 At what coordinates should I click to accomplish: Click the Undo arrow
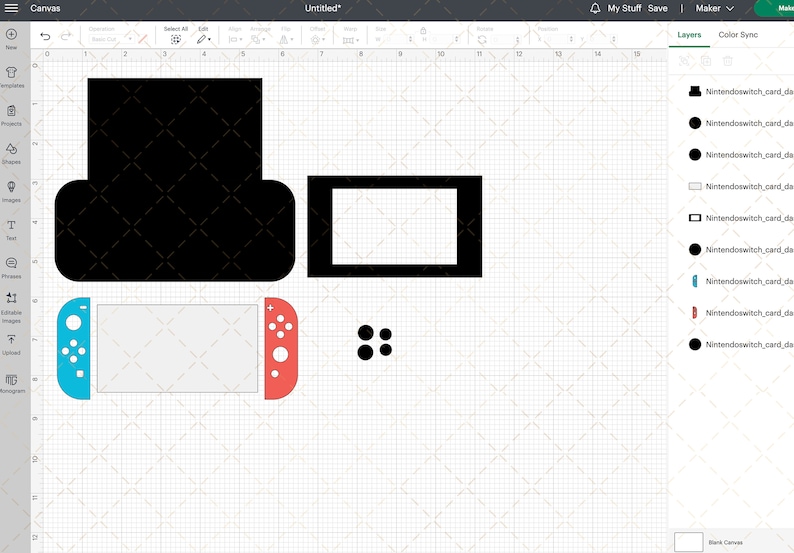coord(45,36)
